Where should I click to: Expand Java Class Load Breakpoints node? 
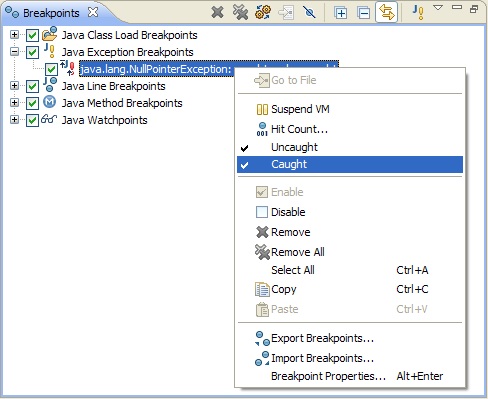click(x=14, y=34)
